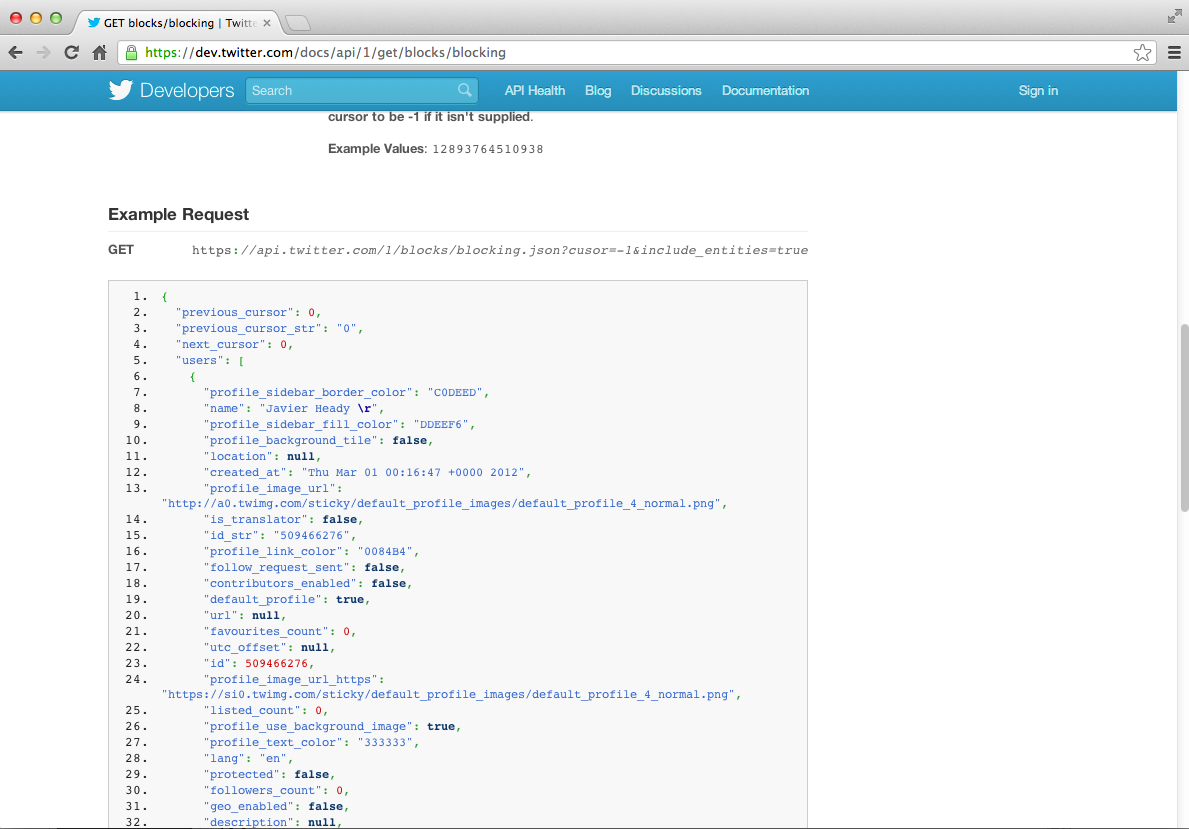The width and height of the screenshot is (1189, 829).
Task: Click the "profile_image_url" key on line 13
Action: pos(269,488)
